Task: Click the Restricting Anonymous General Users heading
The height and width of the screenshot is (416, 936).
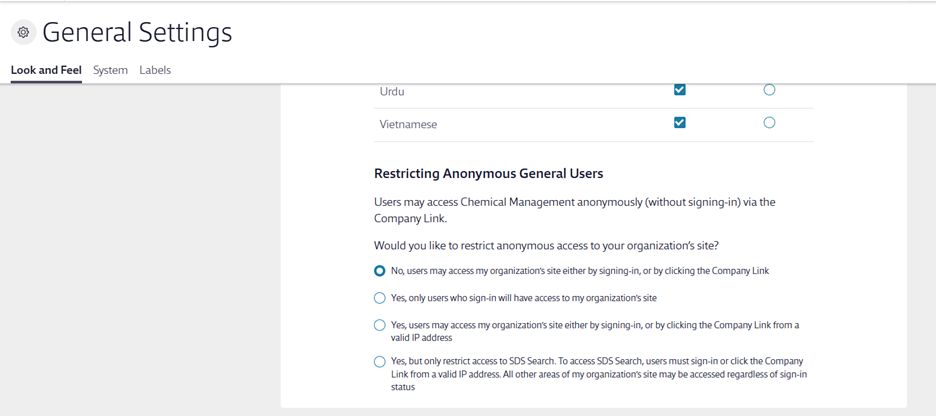Action: point(488,174)
